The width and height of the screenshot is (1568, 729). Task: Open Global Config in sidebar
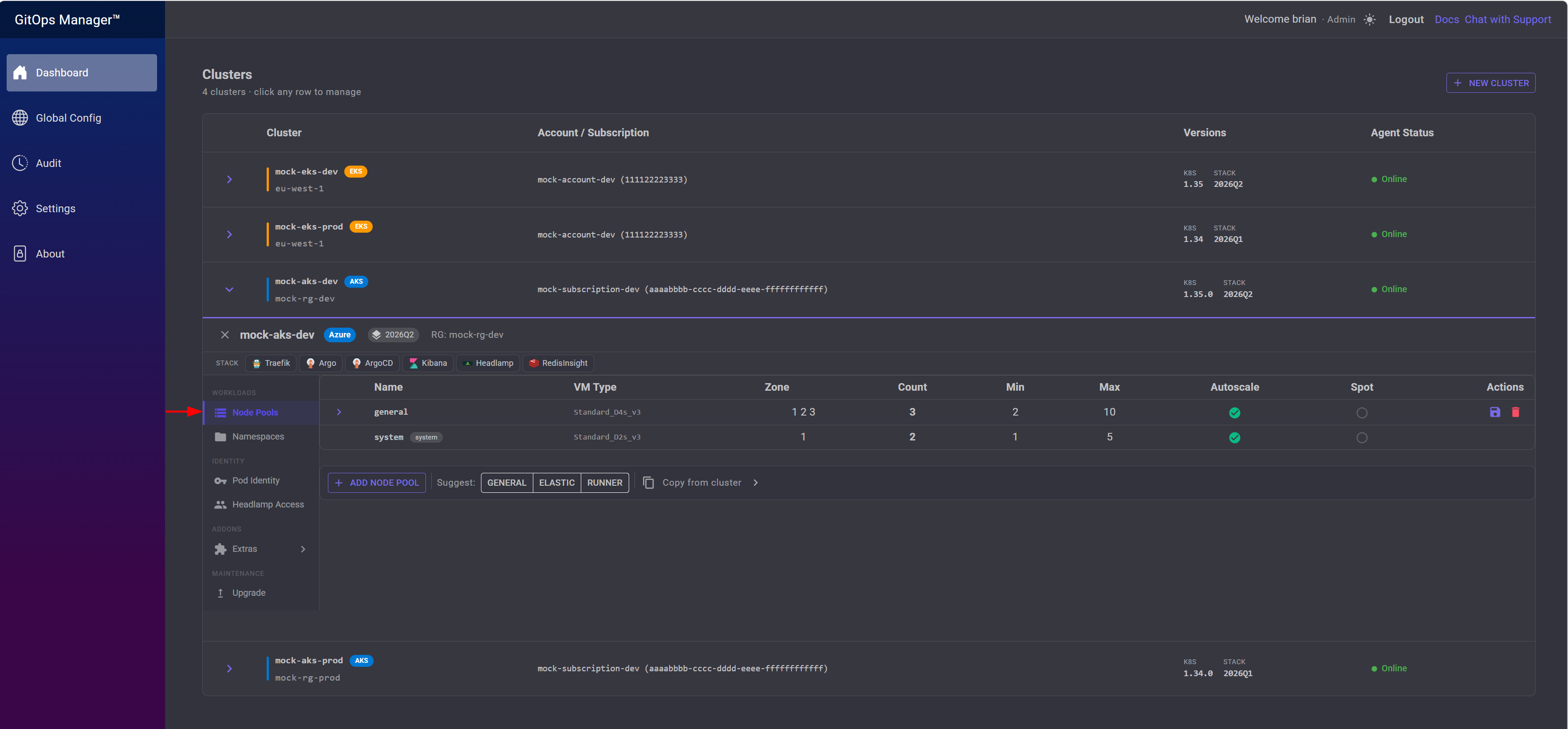[x=82, y=118]
